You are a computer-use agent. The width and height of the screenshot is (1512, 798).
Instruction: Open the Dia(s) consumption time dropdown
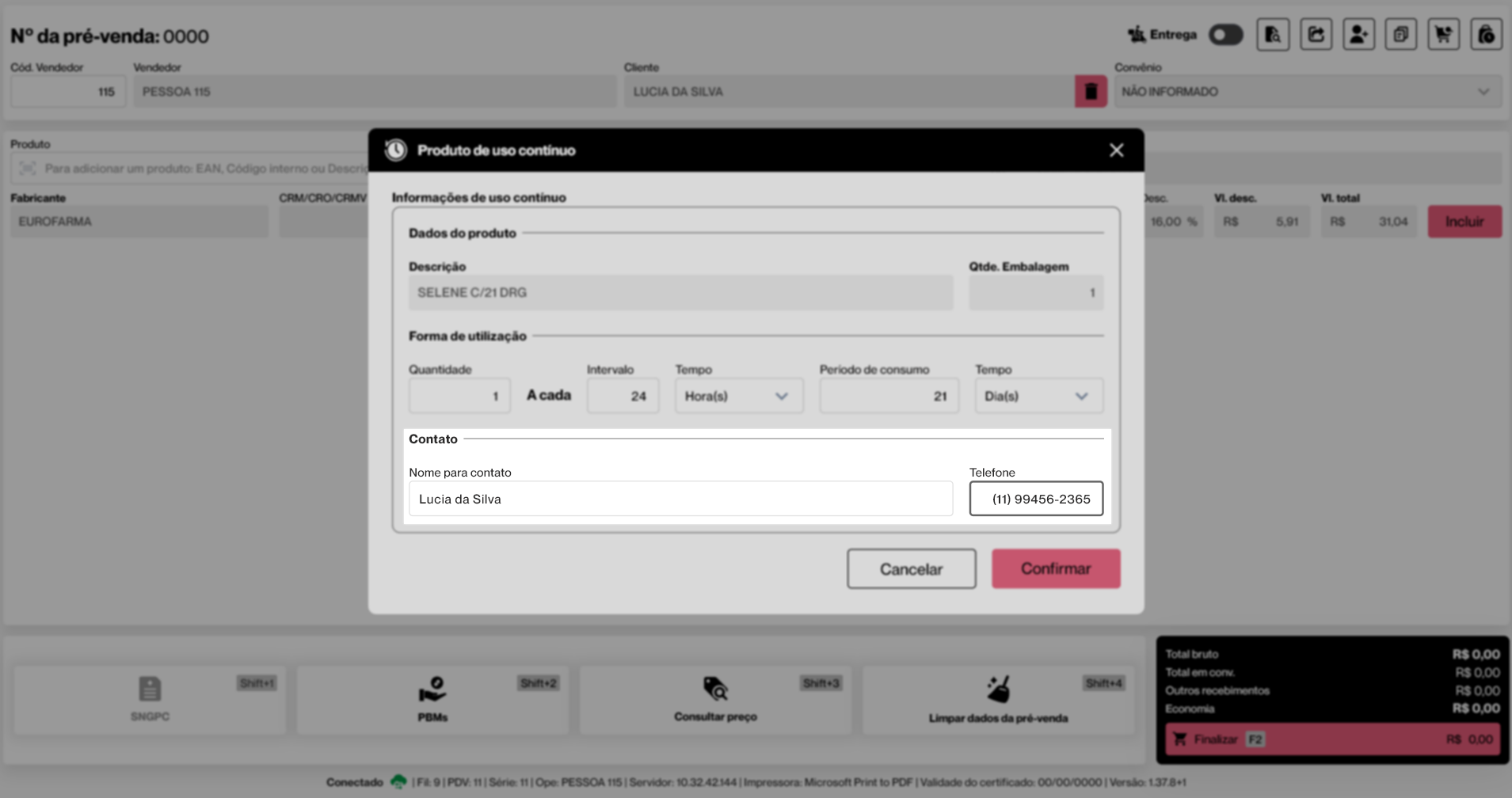click(1038, 396)
